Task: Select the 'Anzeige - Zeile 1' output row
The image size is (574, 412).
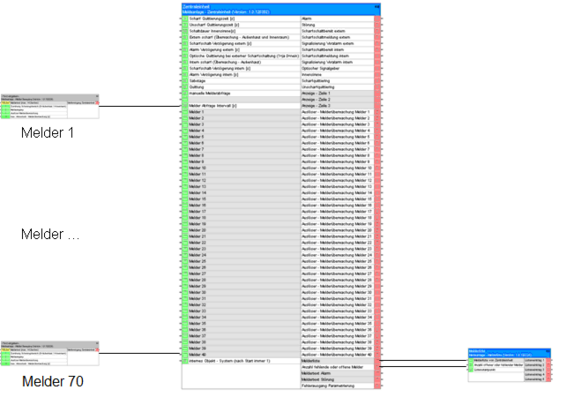Action: [337, 93]
